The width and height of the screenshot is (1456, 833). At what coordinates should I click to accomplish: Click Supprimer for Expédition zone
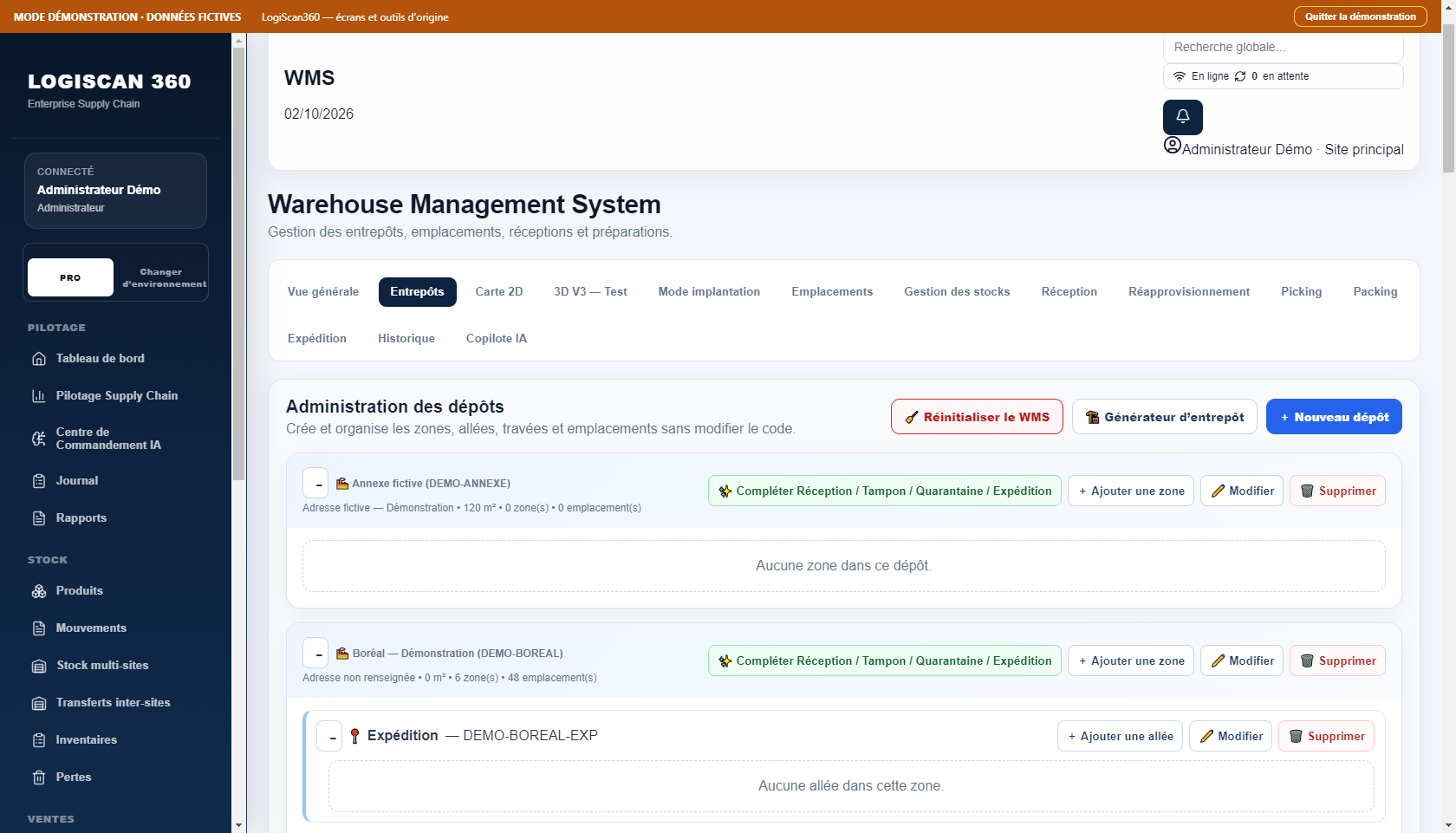pyautogui.click(x=1326, y=736)
